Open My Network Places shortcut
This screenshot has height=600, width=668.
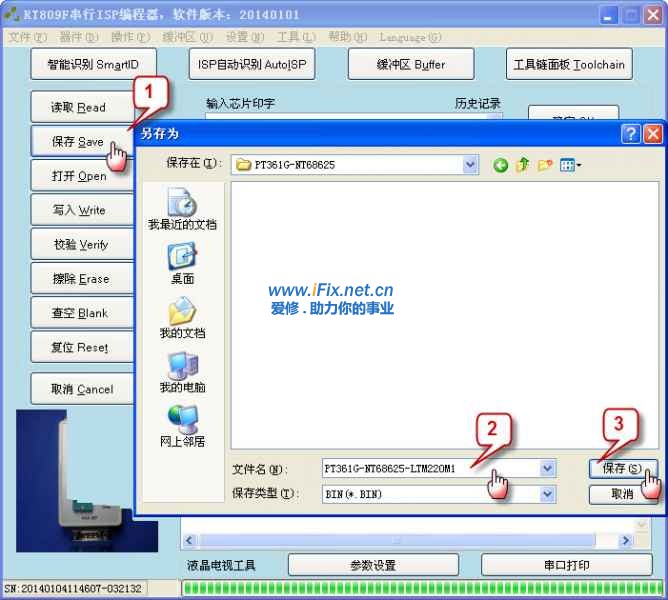click(182, 426)
